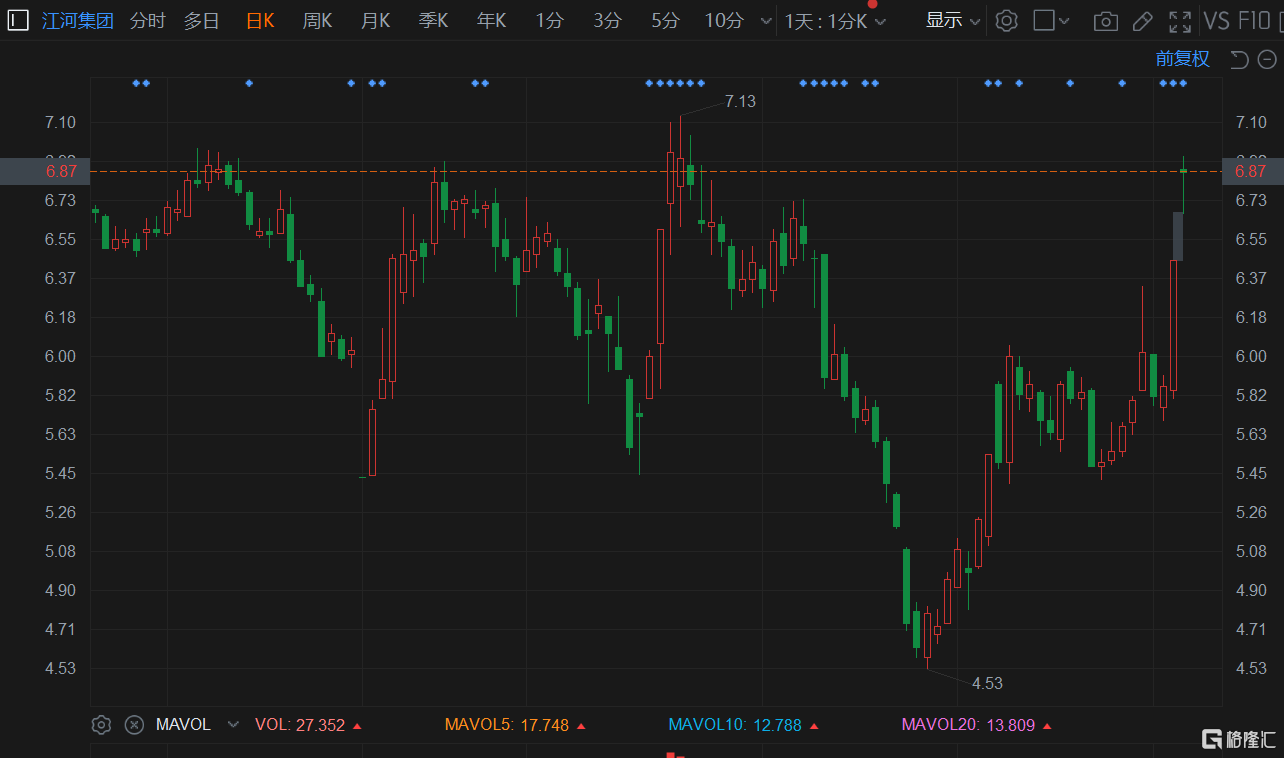Click the zoom-out minus circle icon
The height and width of the screenshot is (758, 1284).
[1266, 60]
